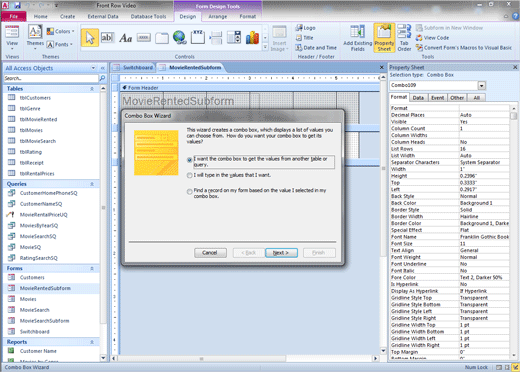The height and width of the screenshot is (372, 520).
Task: Switch to the External Data tab
Action: (x=103, y=16)
